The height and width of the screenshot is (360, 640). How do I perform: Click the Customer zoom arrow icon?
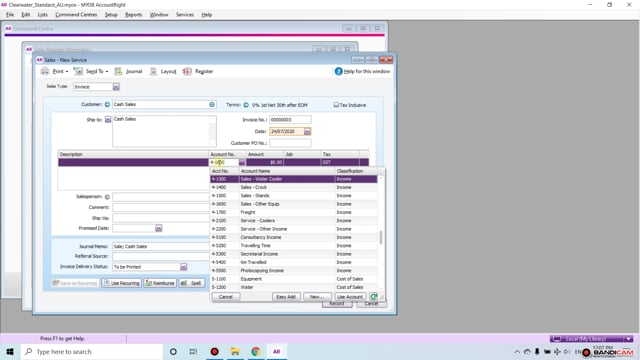click(x=107, y=104)
